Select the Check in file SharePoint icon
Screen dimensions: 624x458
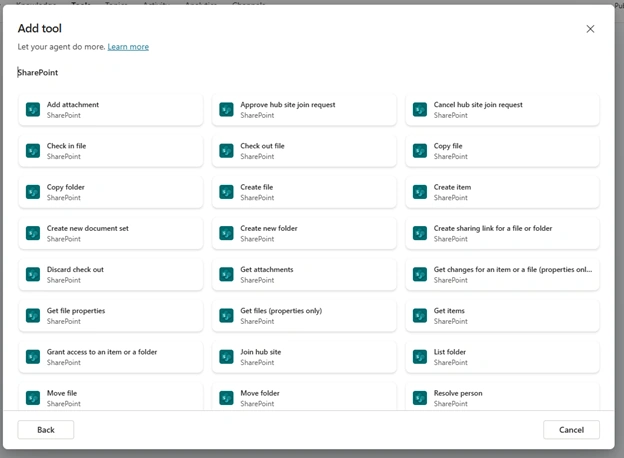[33, 151]
